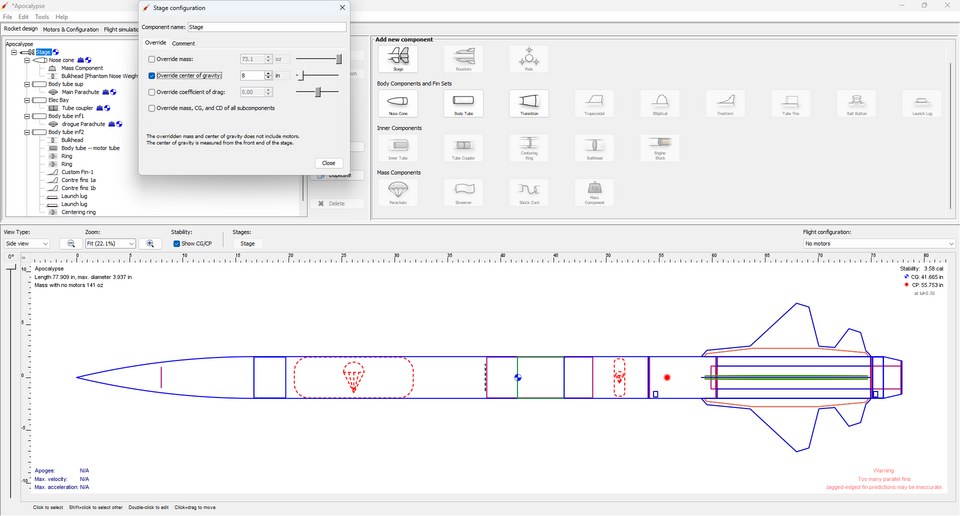The image size is (960, 516).
Task: Close the Stage configuration dialog
Action: click(328, 163)
